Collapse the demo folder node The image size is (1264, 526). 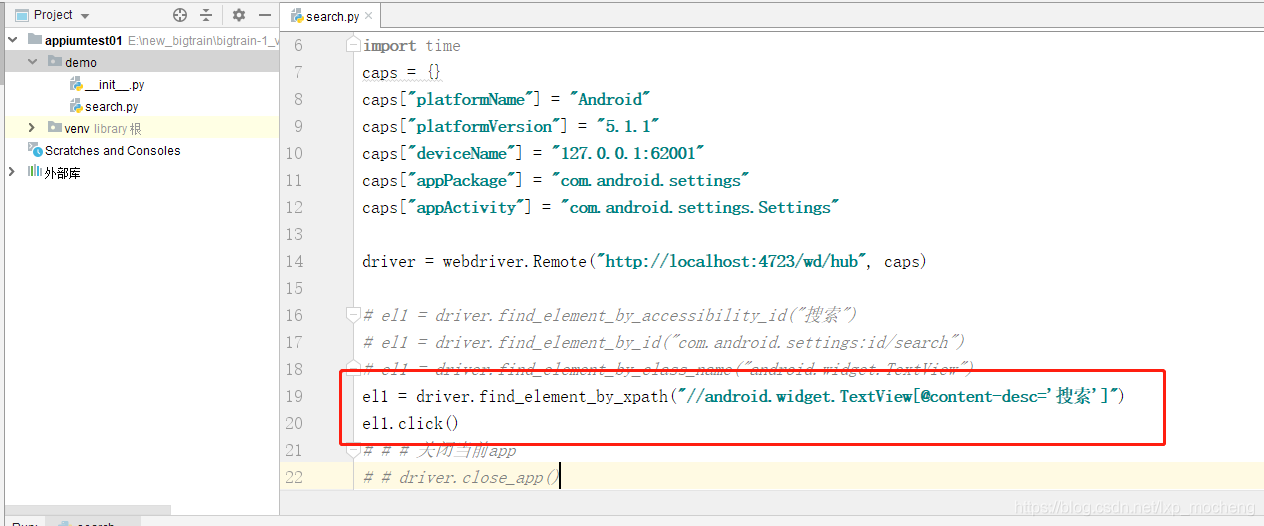33,62
